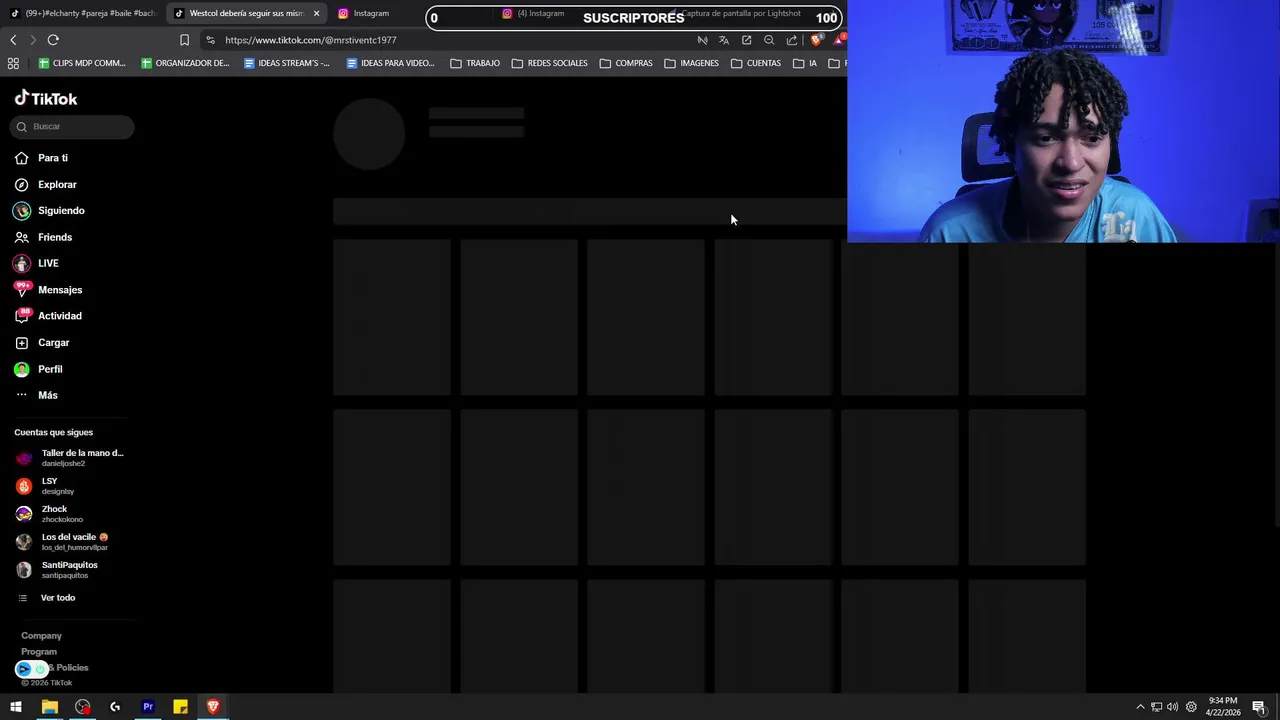Open the taskbar clock 9:34 PM
Image resolution: width=1280 pixels, height=720 pixels.
(x=1222, y=707)
